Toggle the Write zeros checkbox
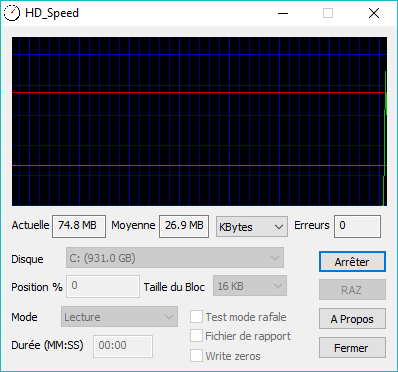The width and height of the screenshot is (398, 372). 196,356
